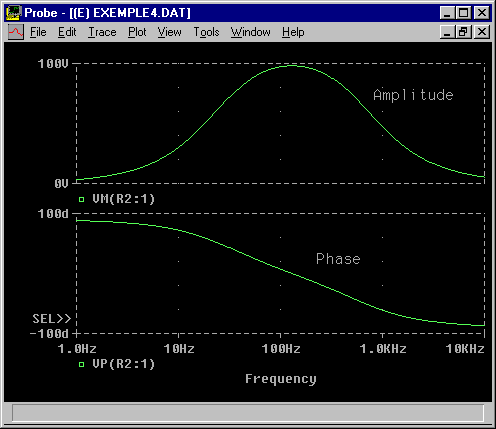Open the Trace menu
This screenshot has height=429, width=496.
click(x=102, y=32)
